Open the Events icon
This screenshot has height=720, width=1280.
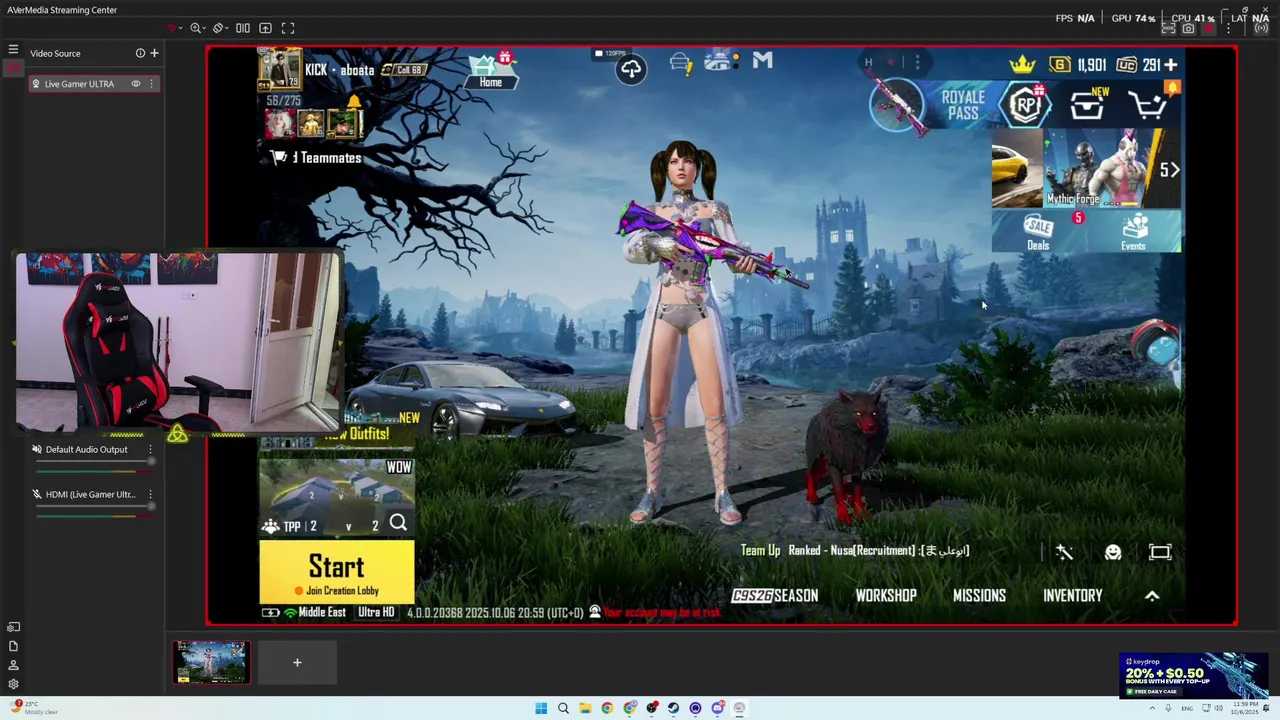(x=1133, y=232)
